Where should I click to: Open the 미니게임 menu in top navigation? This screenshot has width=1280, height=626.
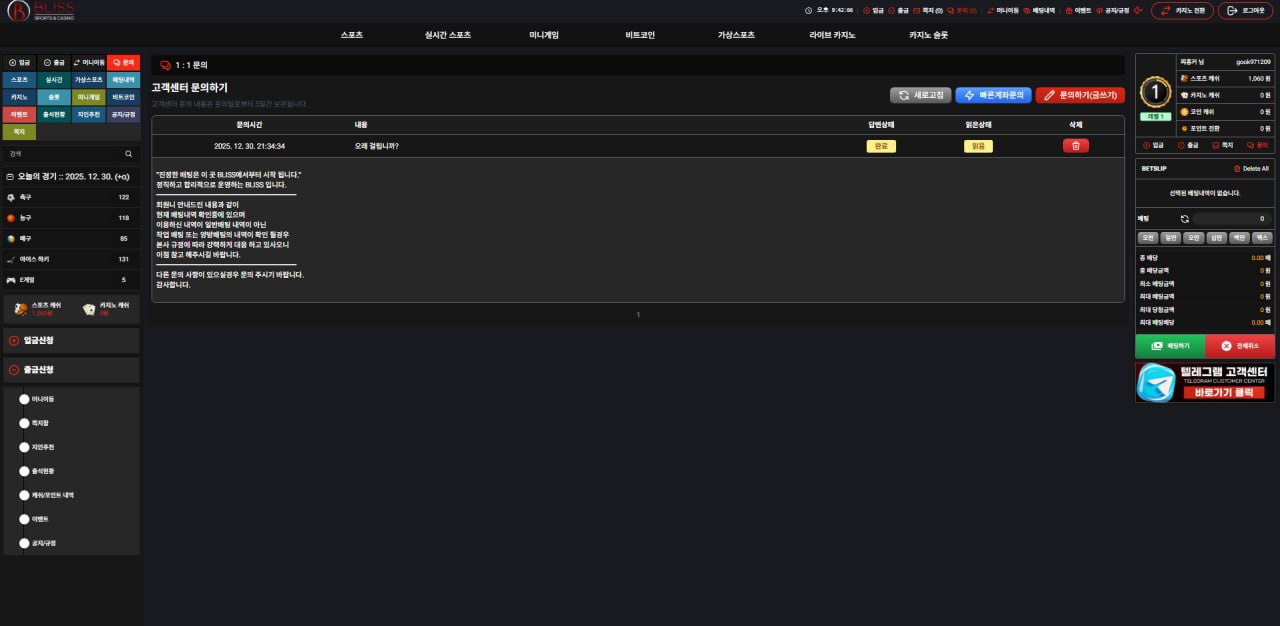544,35
